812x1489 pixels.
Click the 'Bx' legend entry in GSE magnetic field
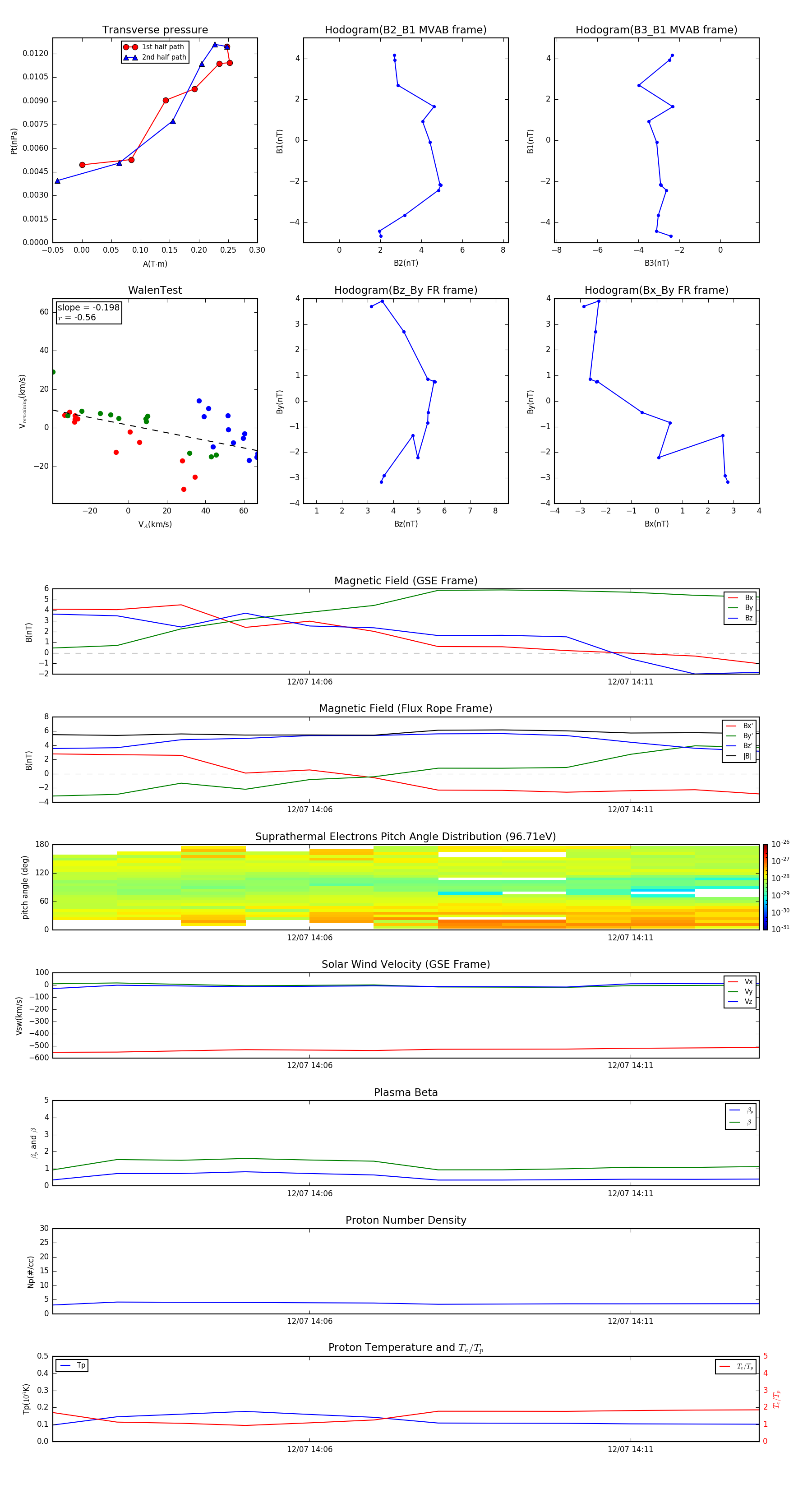coord(740,598)
